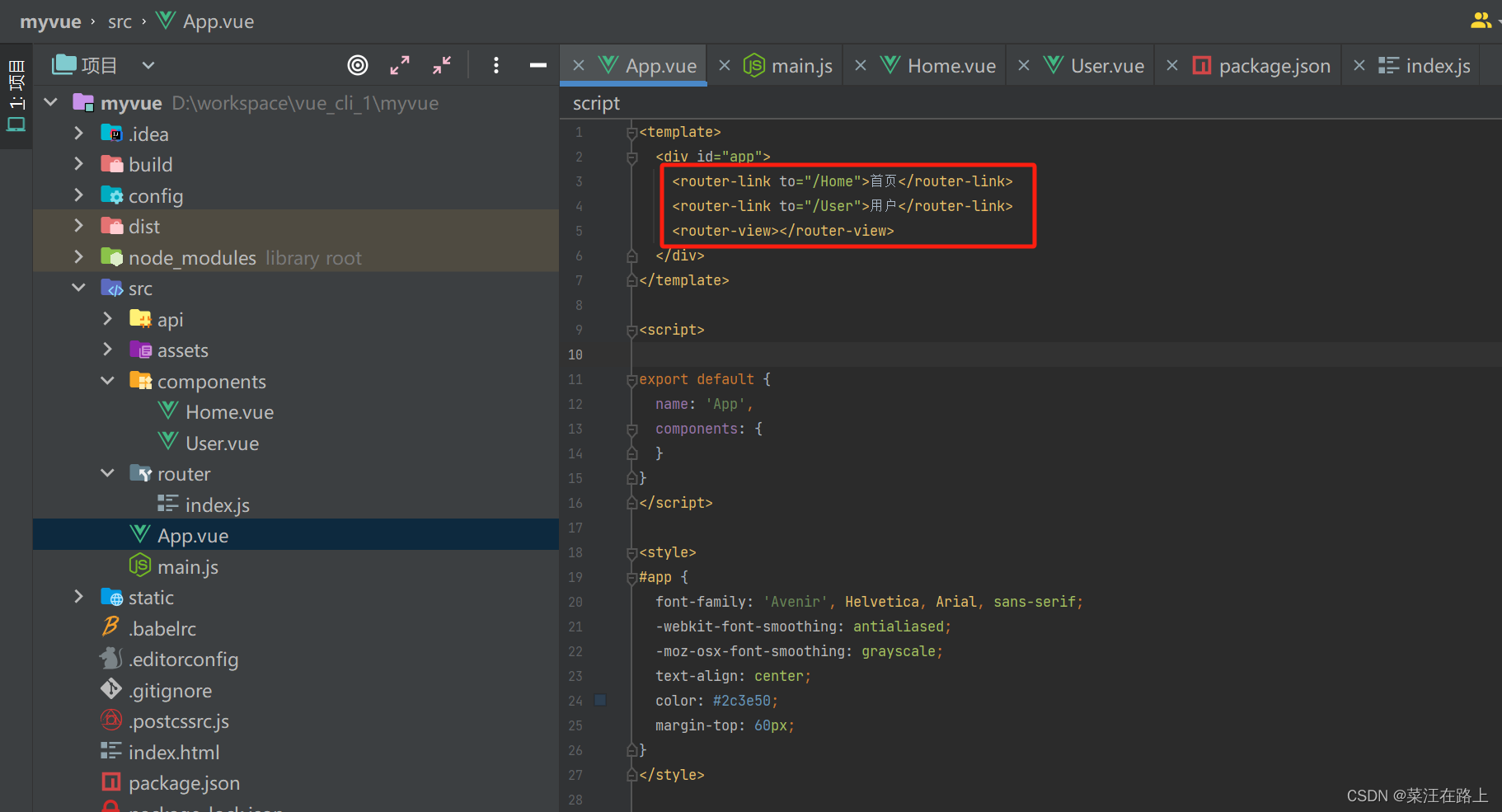Click the users icon at top right
The width and height of the screenshot is (1502, 812).
(x=1481, y=21)
